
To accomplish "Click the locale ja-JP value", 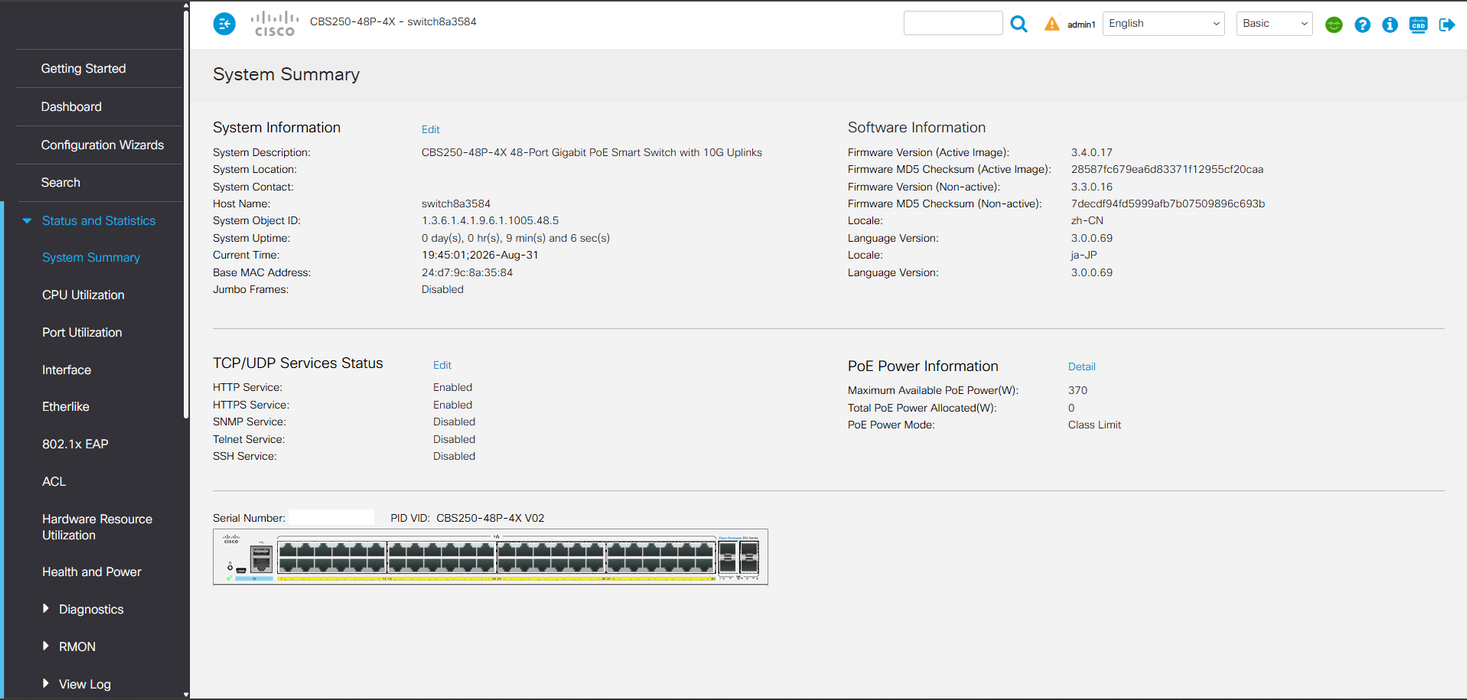I will click(1084, 255).
